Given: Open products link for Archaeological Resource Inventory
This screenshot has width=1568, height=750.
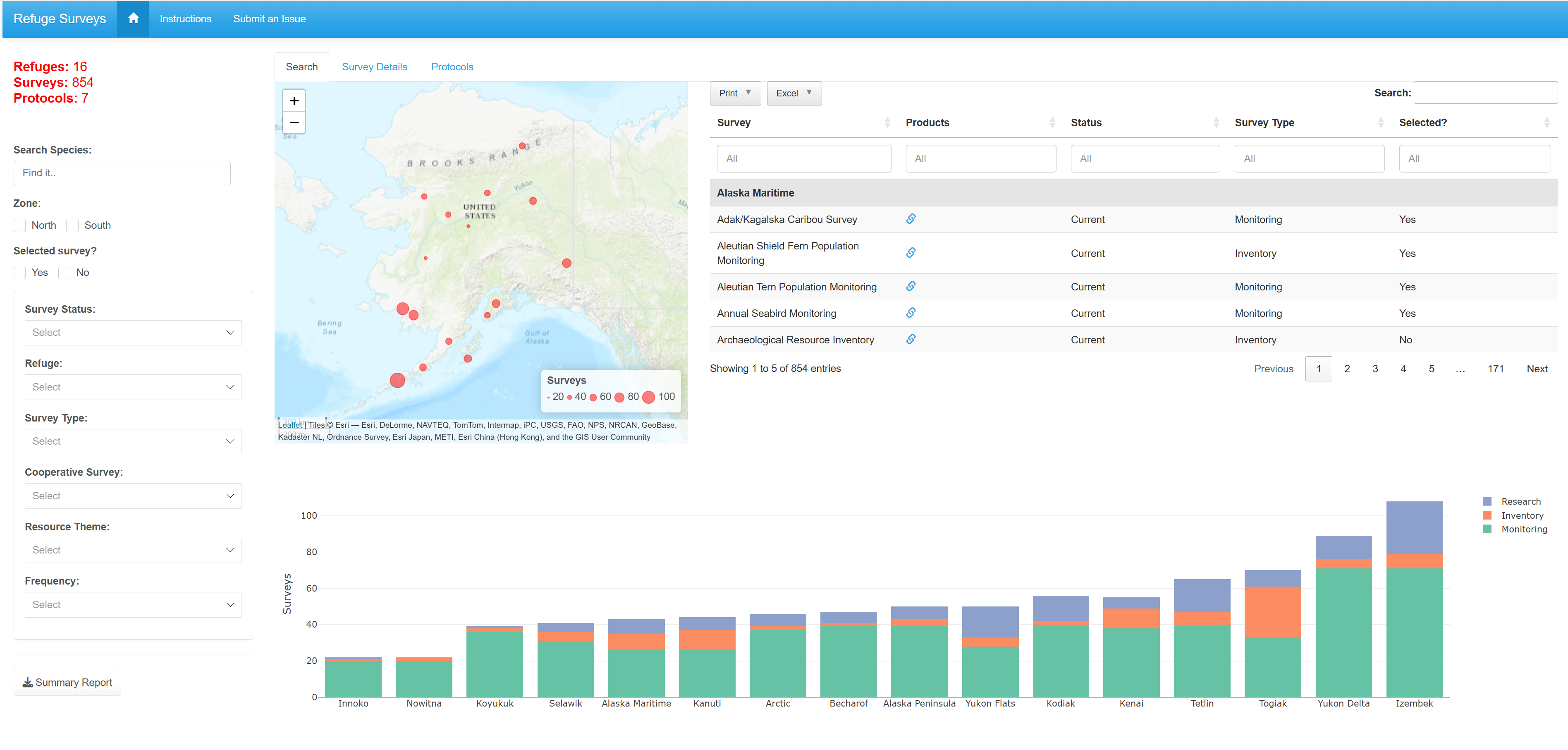Looking at the screenshot, I should [911, 339].
